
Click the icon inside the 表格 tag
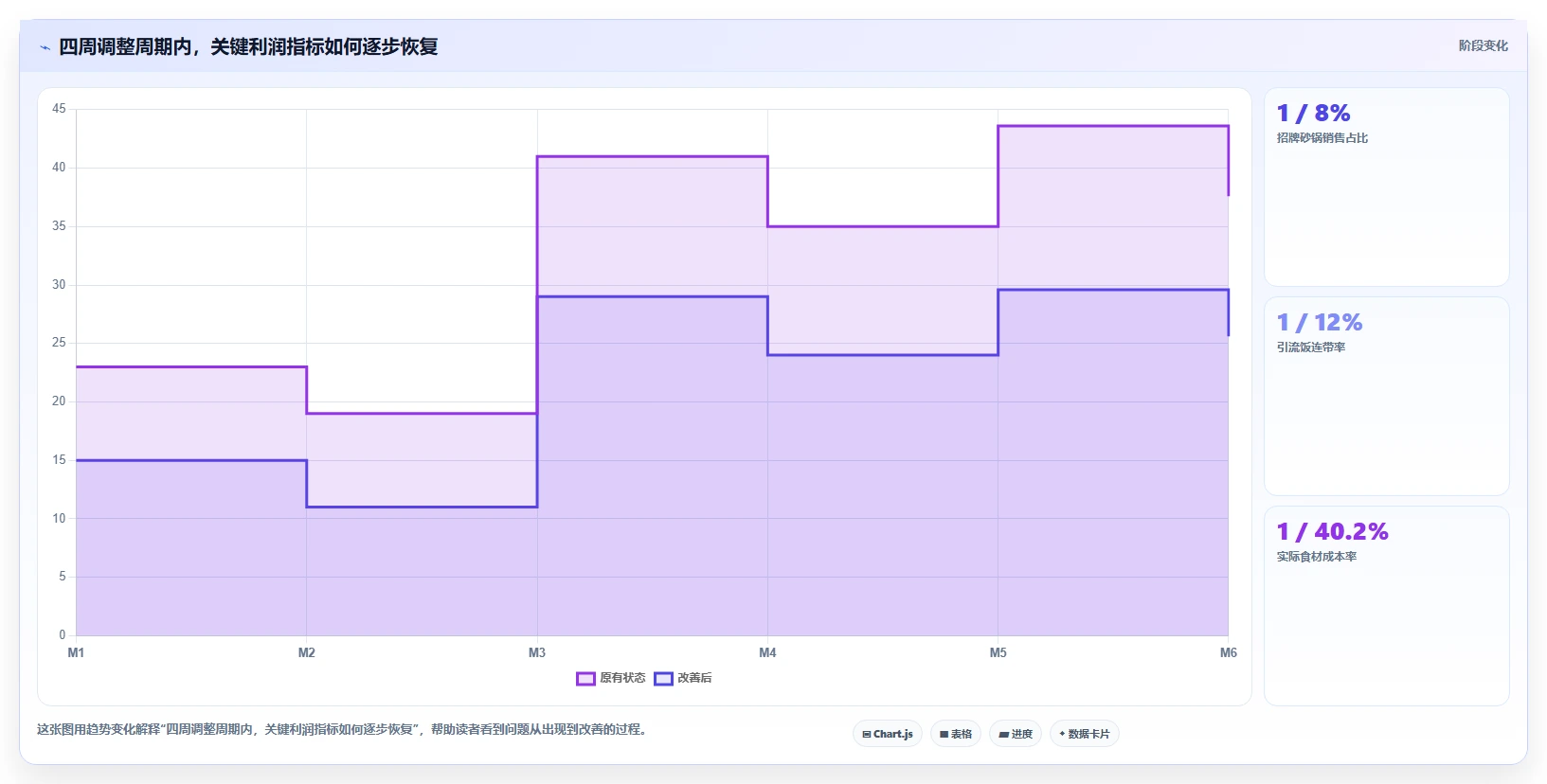tap(944, 735)
